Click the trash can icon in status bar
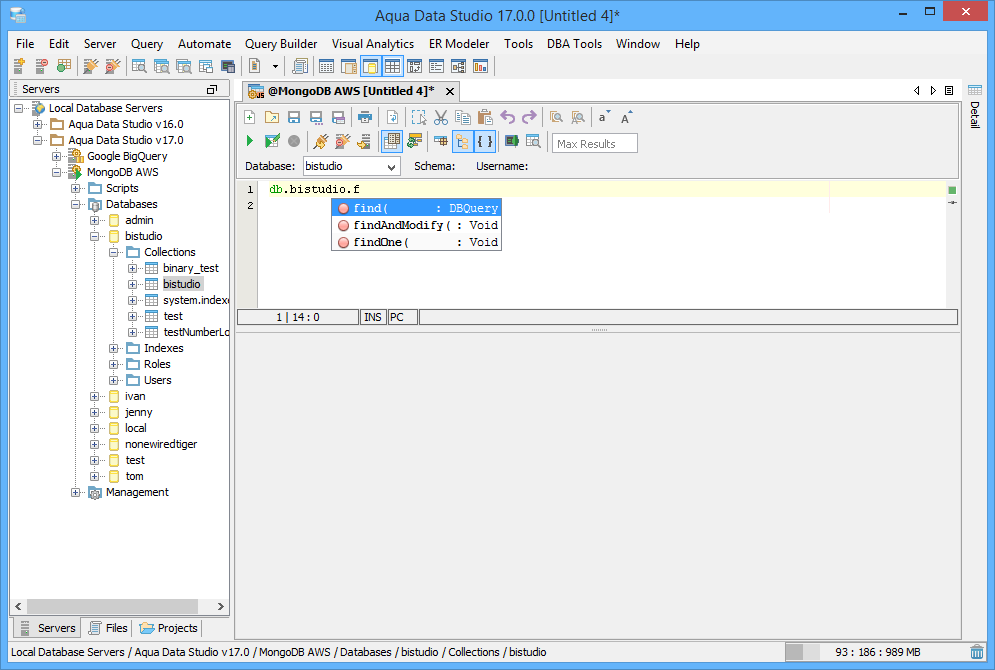This screenshot has width=995, height=670. [x=977, y=652]
